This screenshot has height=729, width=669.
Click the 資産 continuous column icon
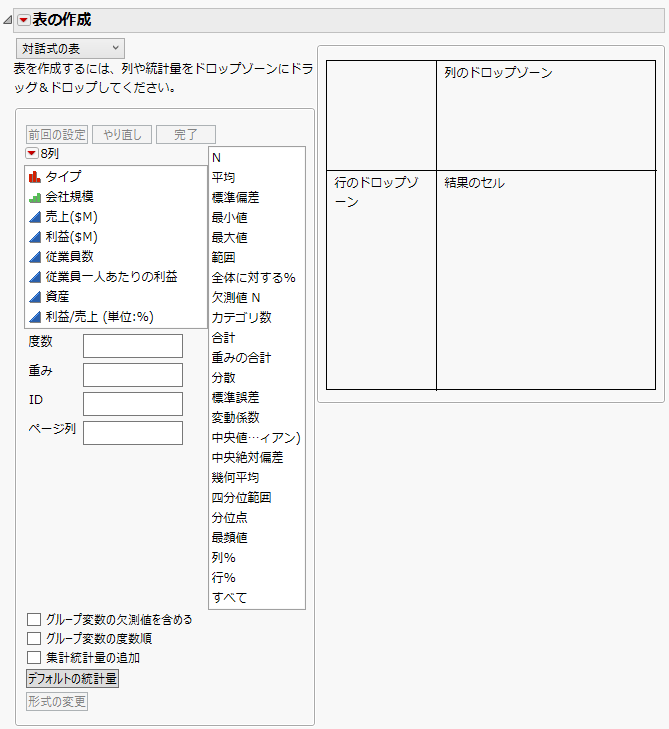(x=35, y=297)
